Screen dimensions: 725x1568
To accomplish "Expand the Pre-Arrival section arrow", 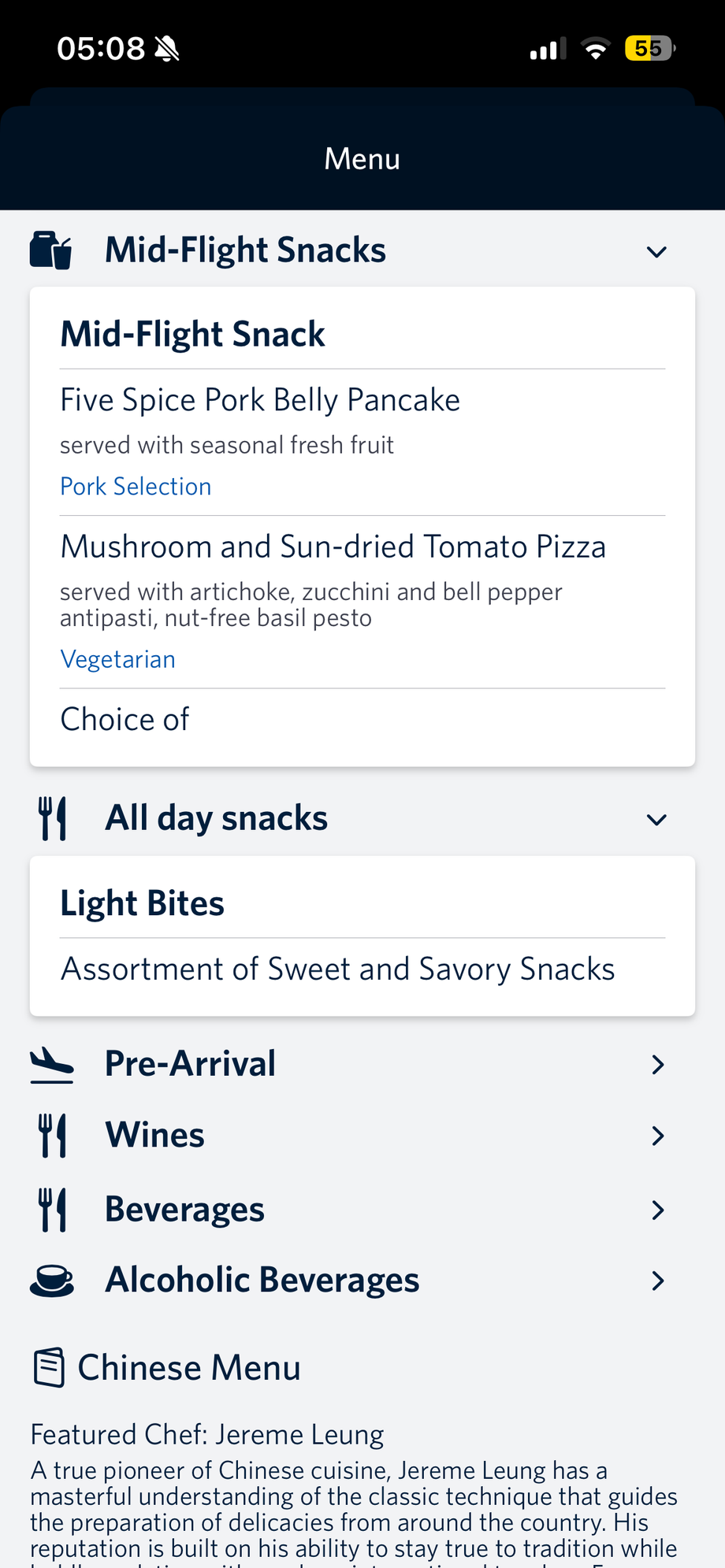I will [658, 1065].
